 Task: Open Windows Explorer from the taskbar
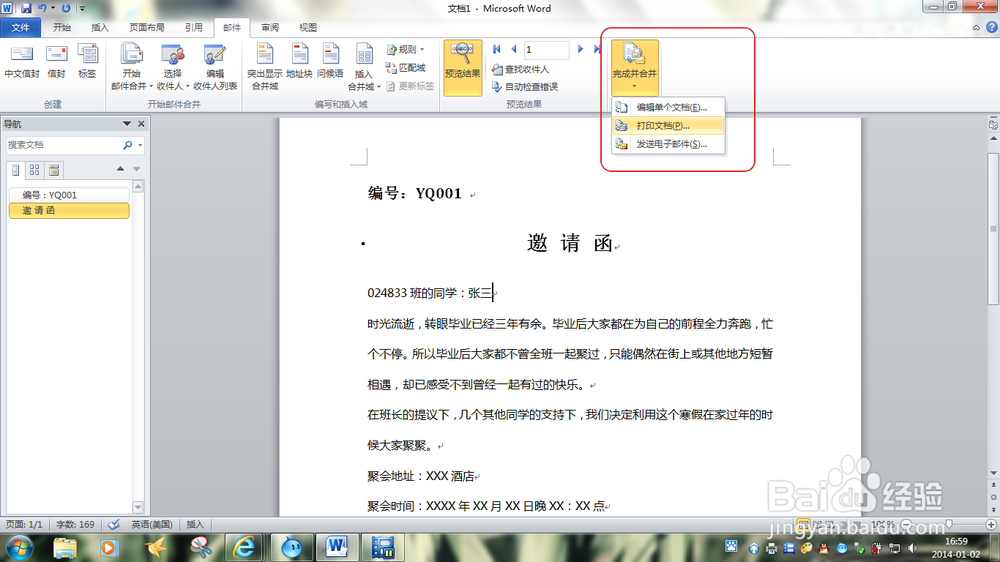pos(65,547)
